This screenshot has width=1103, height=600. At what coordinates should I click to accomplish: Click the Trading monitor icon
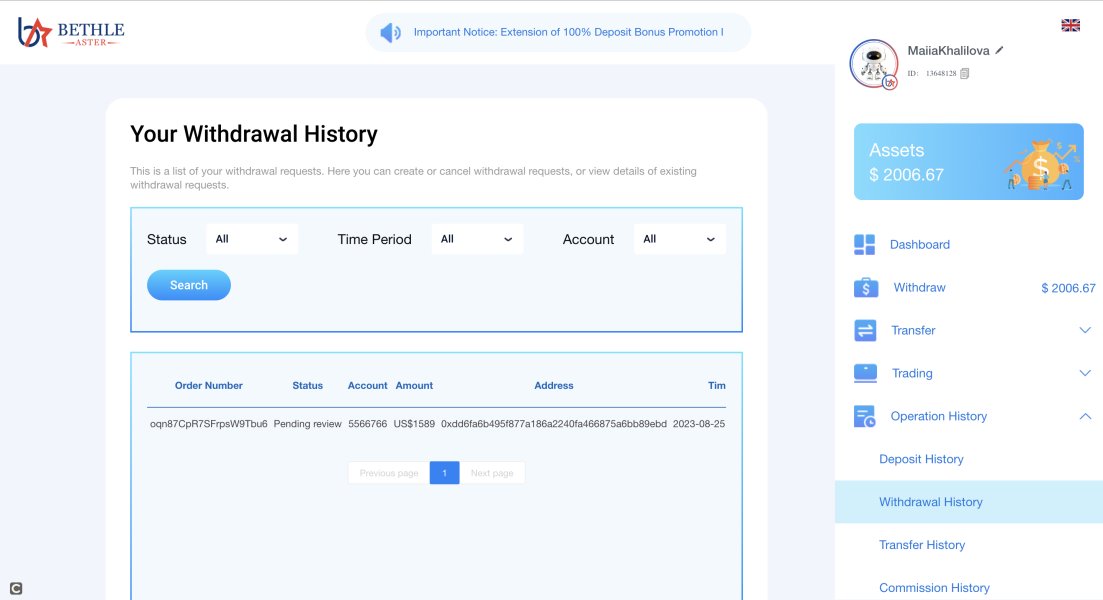tap(865, 373)
